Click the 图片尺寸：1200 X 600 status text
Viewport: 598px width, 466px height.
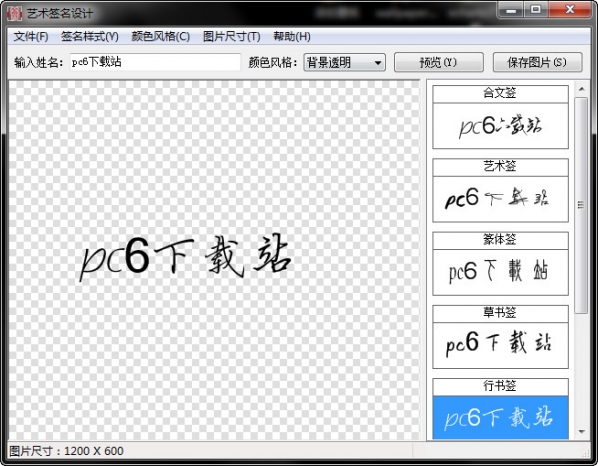click(66, 451)
